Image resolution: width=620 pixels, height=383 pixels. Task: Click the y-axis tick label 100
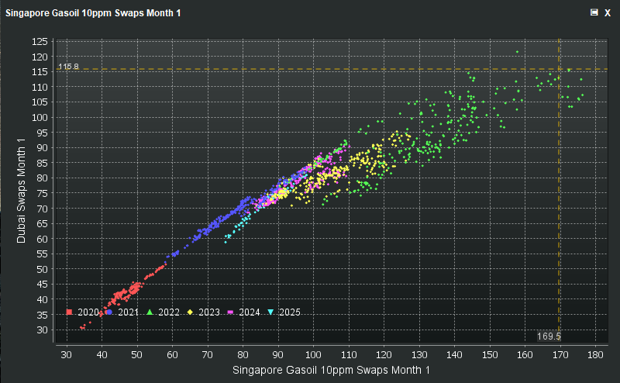[x=40, y=117]
